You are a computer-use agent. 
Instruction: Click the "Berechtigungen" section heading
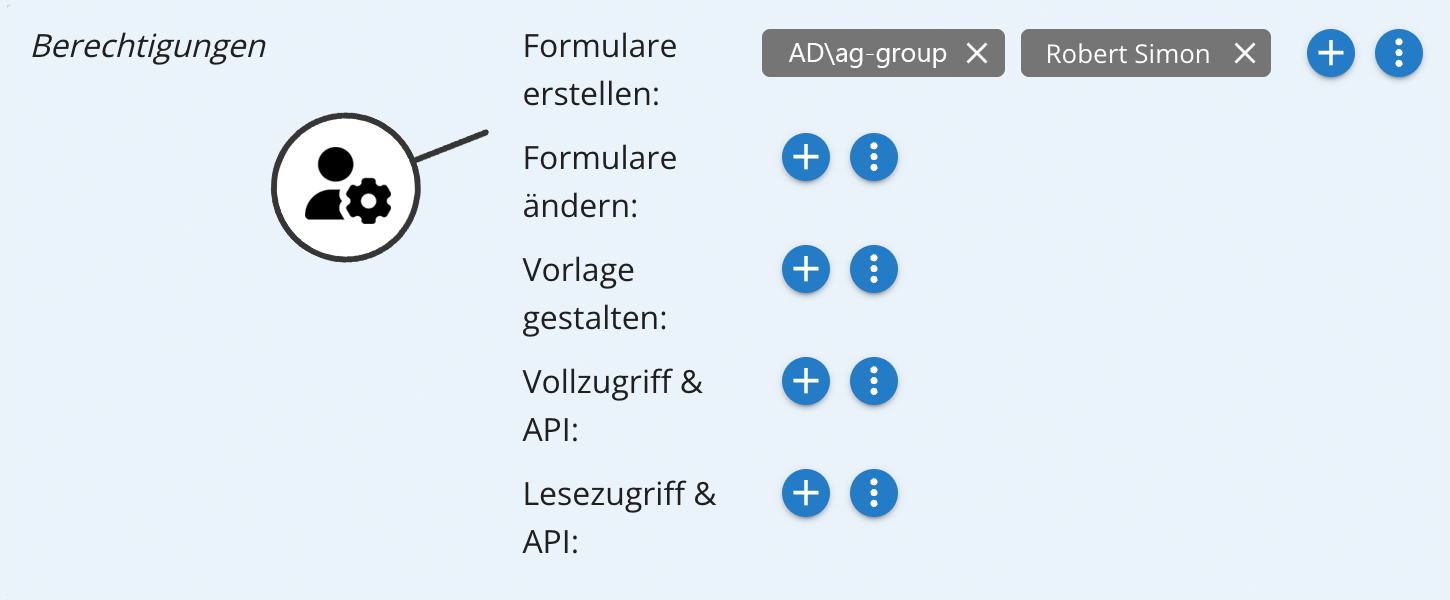coord(148,46)
